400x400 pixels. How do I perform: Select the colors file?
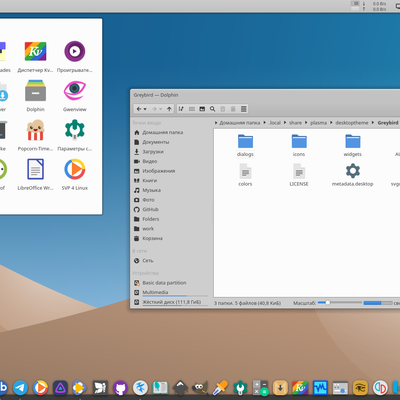245,175
